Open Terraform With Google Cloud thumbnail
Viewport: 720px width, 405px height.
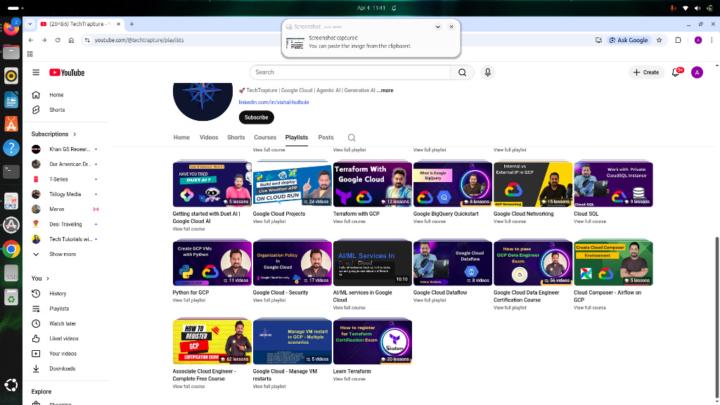[x=372, y=184]
